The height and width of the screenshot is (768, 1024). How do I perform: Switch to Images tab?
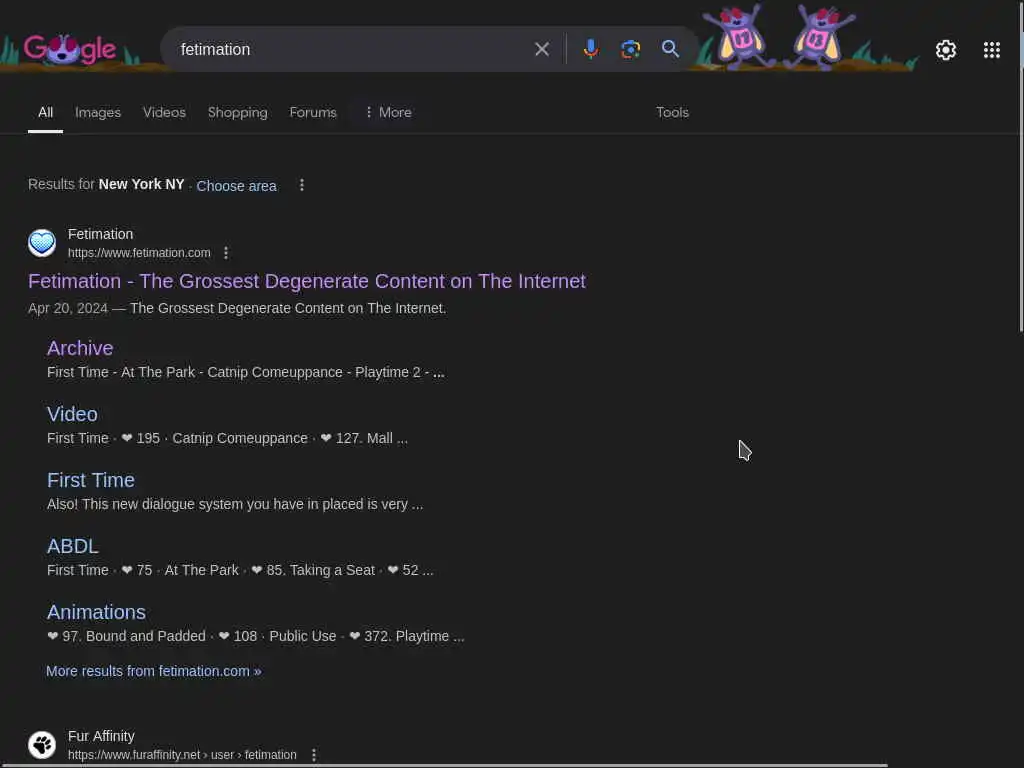click(98, 112)
